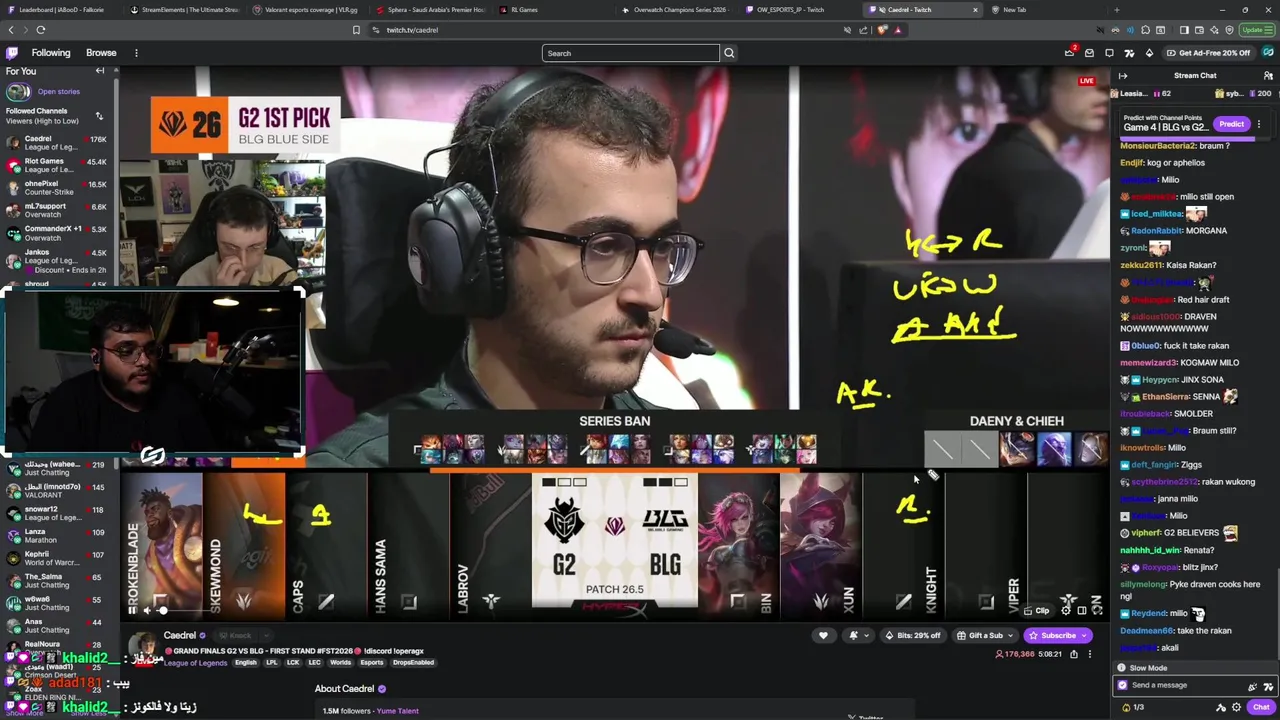
Task: Click the heart follow button
Action: 823,635
